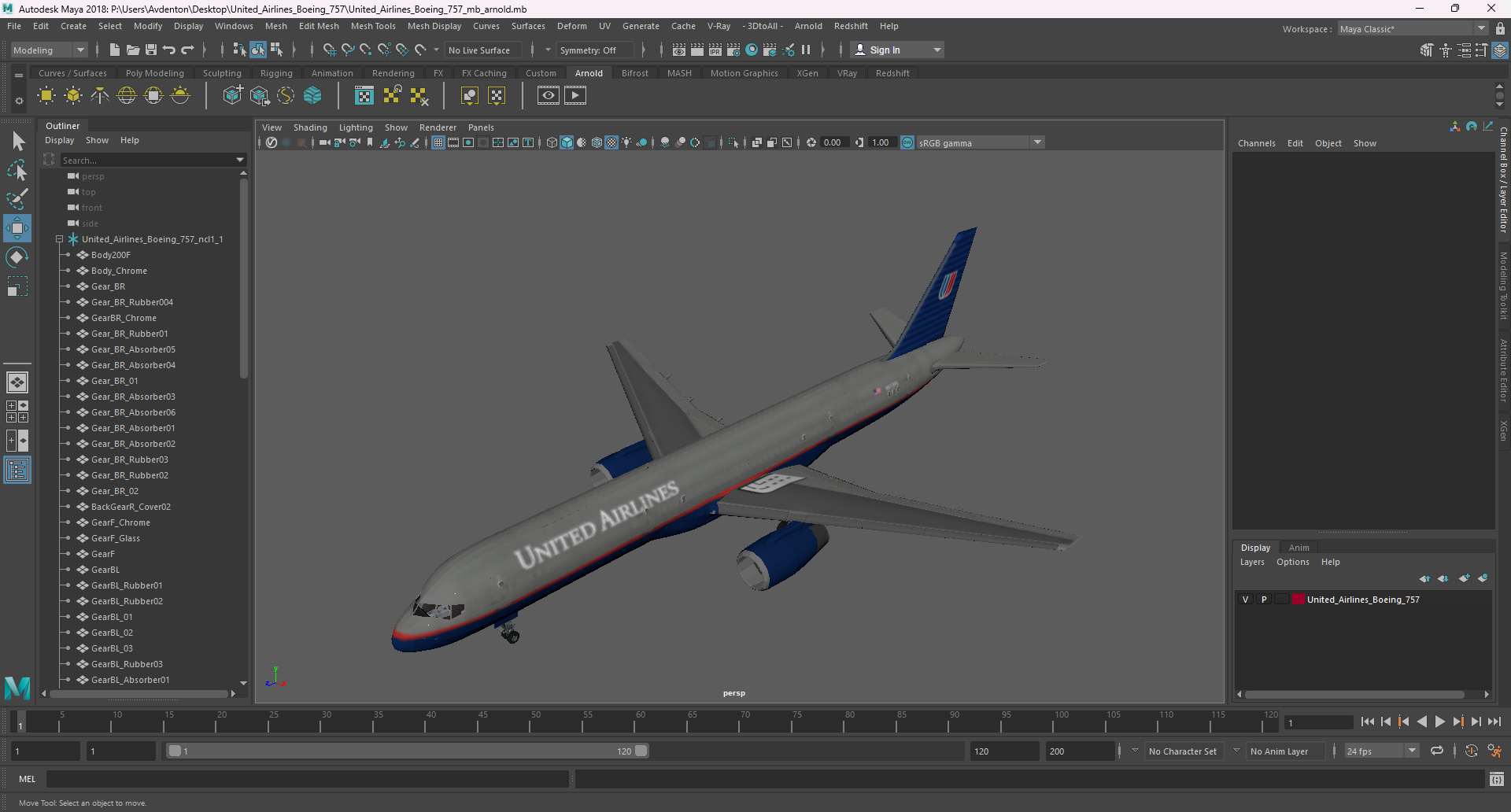Toggle use all lights in viewport
The width and height of the screenshot is (1511, 812).
[626, 142]
